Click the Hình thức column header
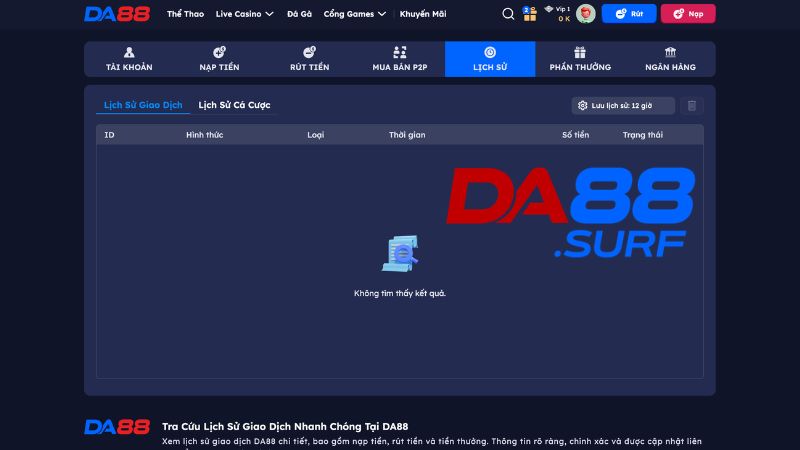The height and width of the screenshot is (450, 800). (205, 135)
